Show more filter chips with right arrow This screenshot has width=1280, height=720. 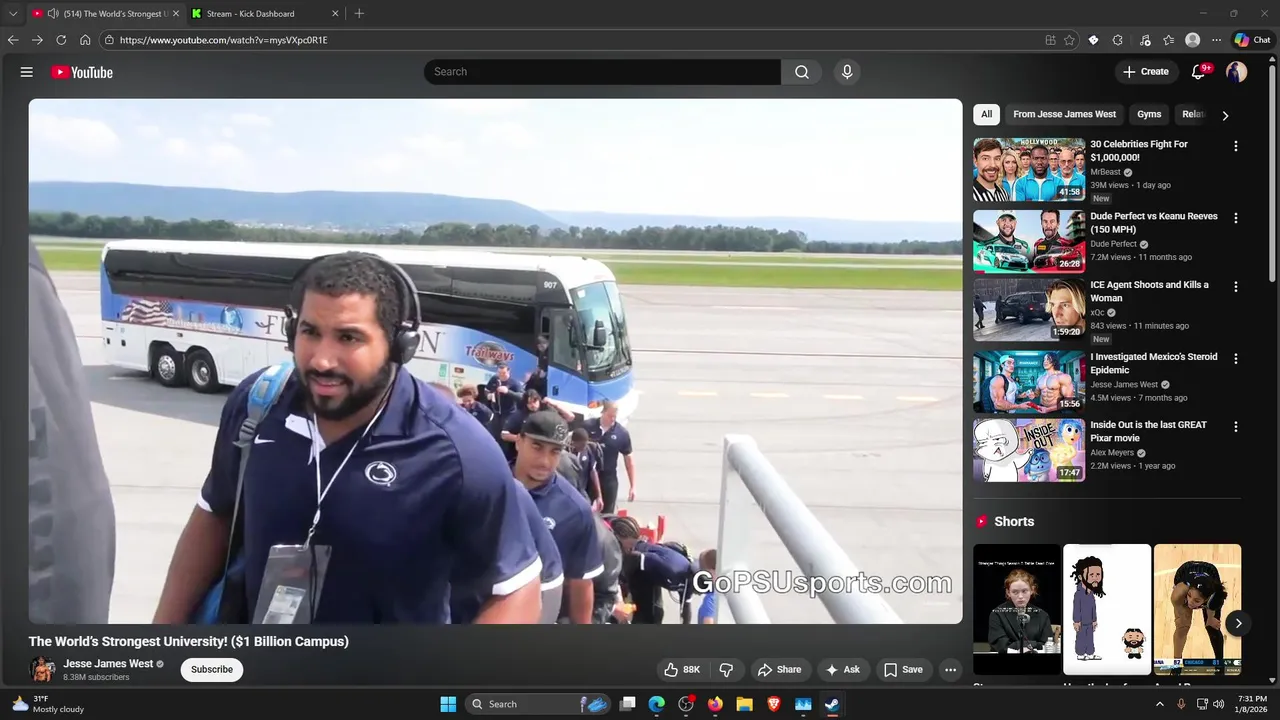[x=1225, y=115]
